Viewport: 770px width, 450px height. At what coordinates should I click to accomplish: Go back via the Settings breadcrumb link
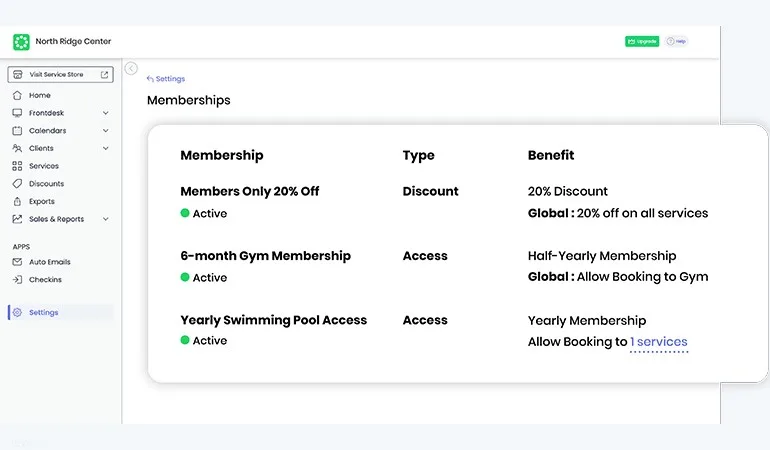[x=166, y=79]
